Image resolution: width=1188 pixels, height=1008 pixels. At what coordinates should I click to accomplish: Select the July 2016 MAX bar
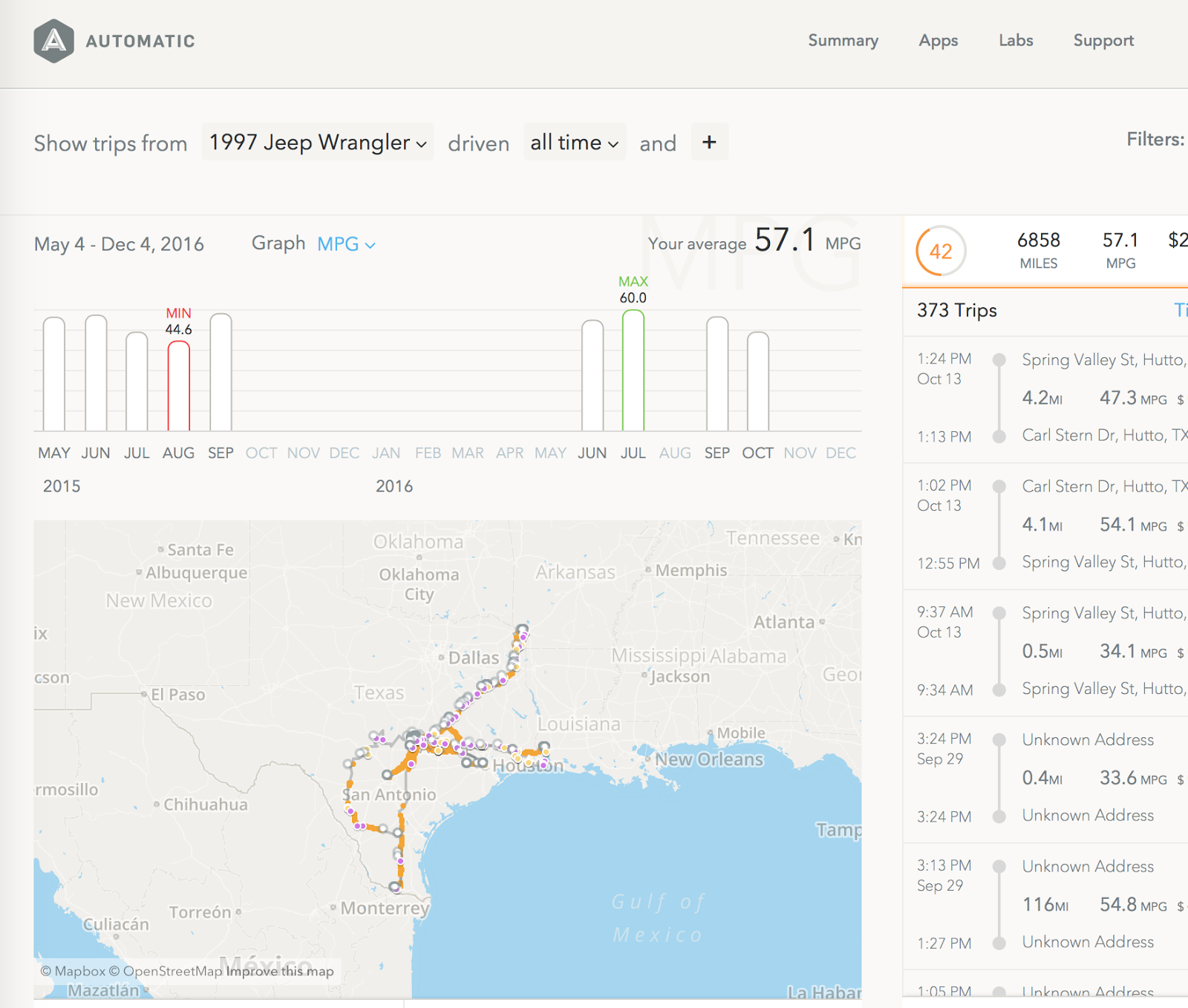coord(633,370)
